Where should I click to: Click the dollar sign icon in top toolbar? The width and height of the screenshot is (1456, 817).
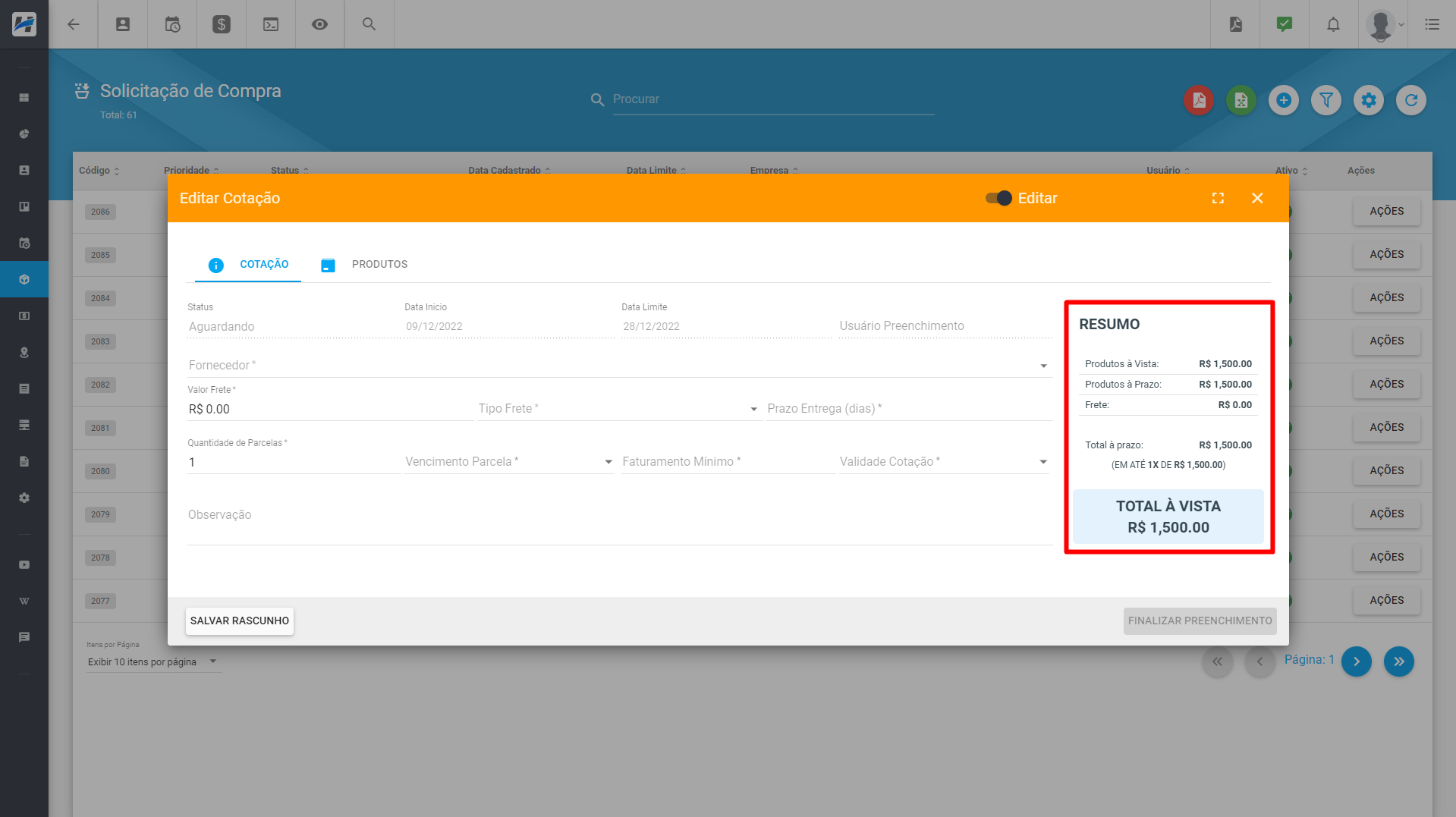[x=222, y=24]
